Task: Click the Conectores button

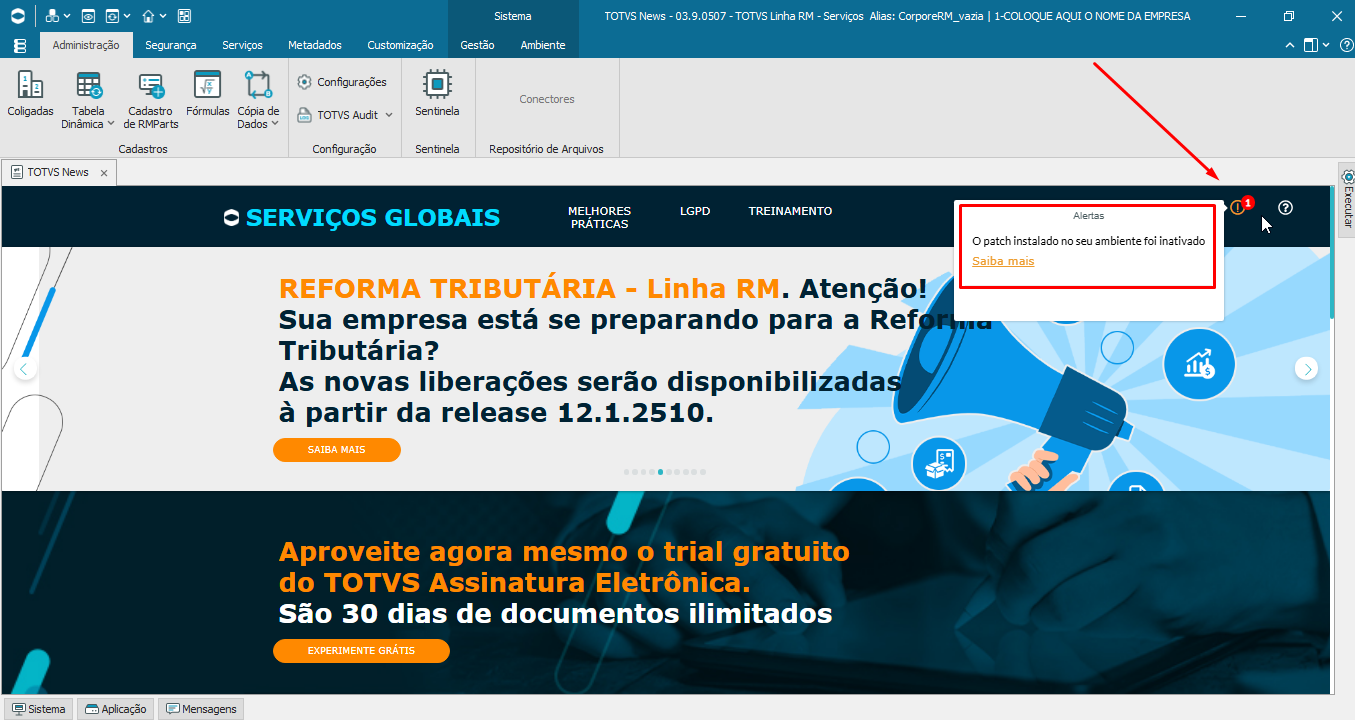Action: (x=547, y=99)
